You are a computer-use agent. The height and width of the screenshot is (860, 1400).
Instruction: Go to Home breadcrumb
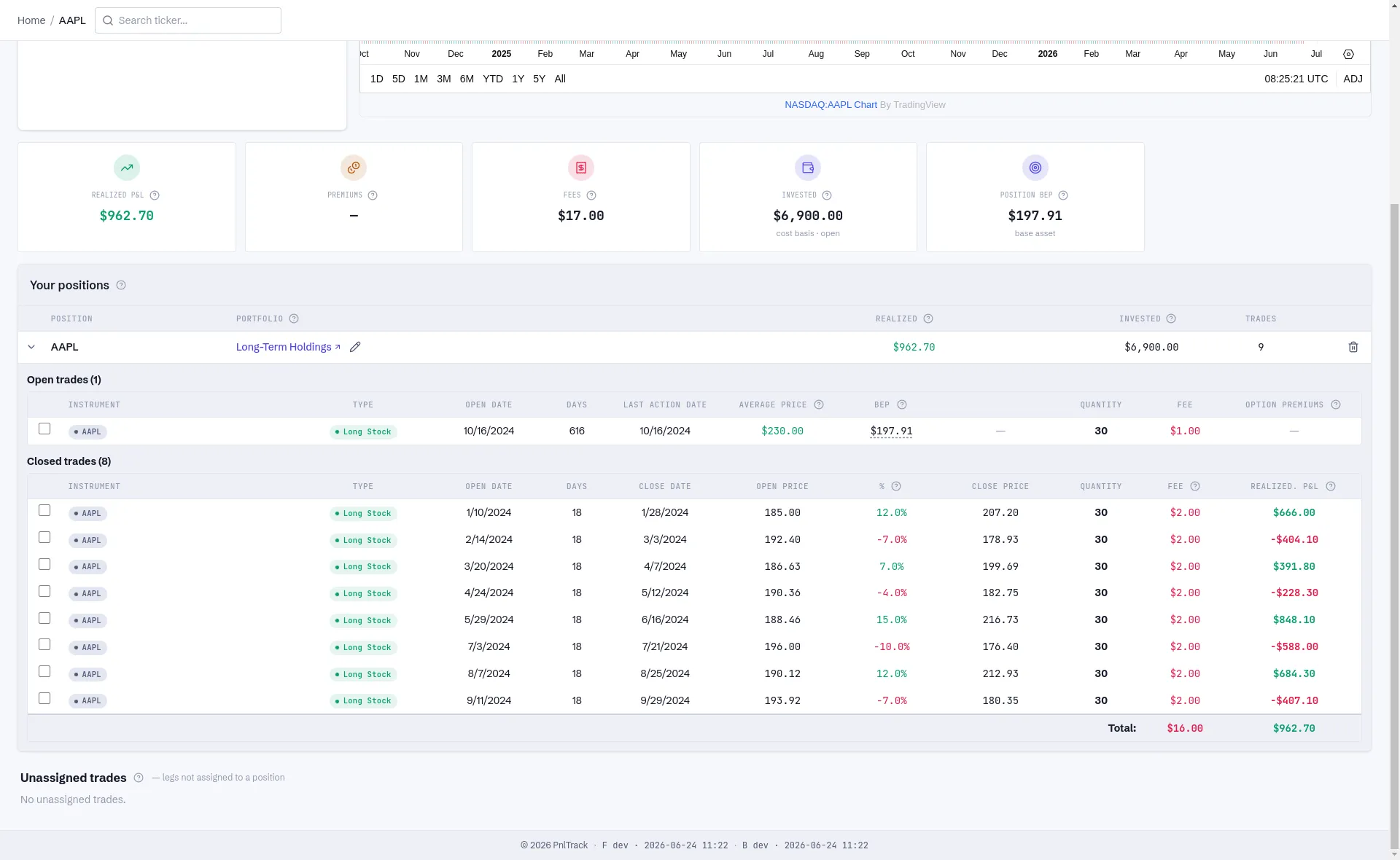click(31, 20)
